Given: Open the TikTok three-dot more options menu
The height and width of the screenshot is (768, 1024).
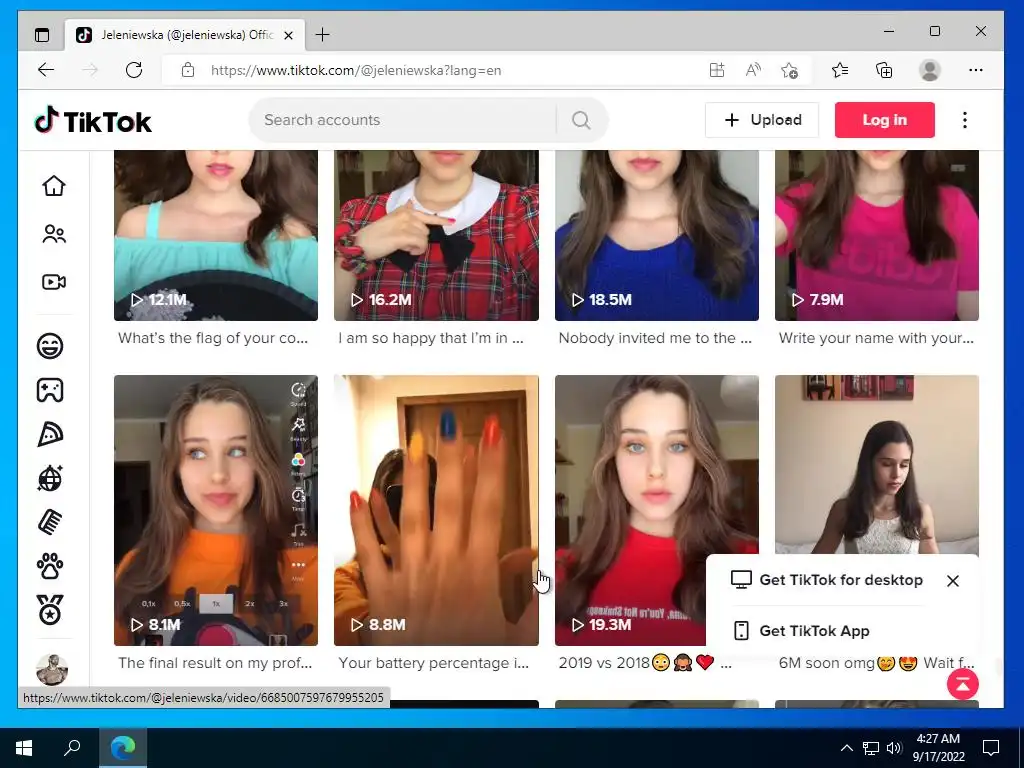Looking at the screenshot, I should (x=965, y=120).
